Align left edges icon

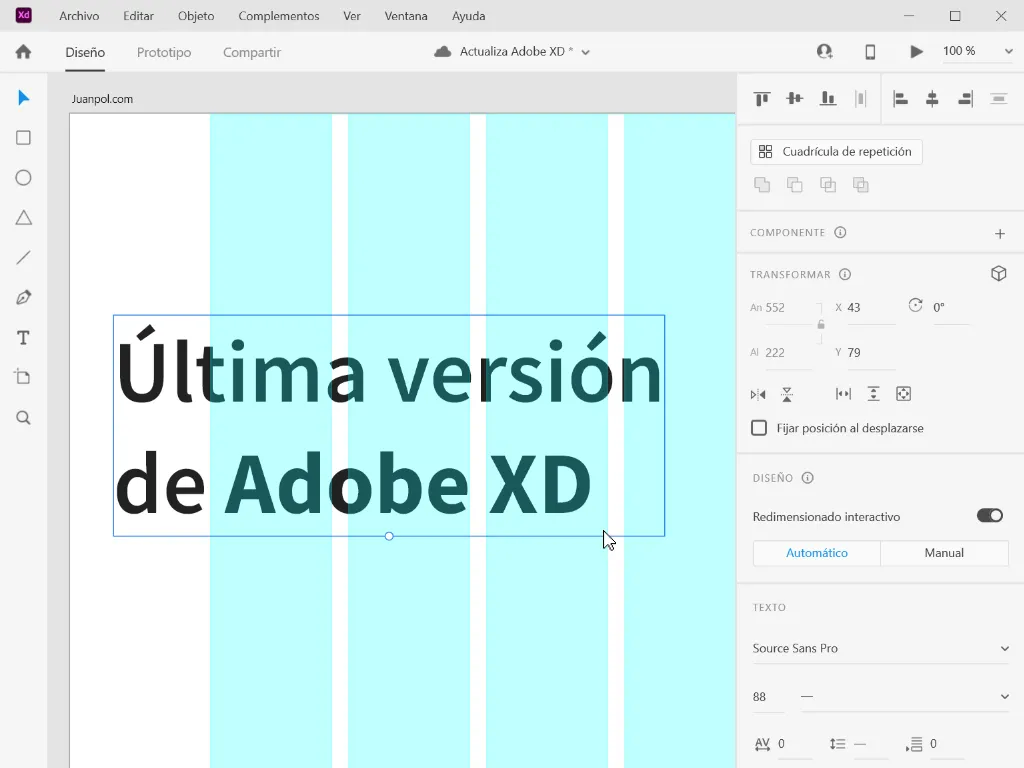pos(901,99)
